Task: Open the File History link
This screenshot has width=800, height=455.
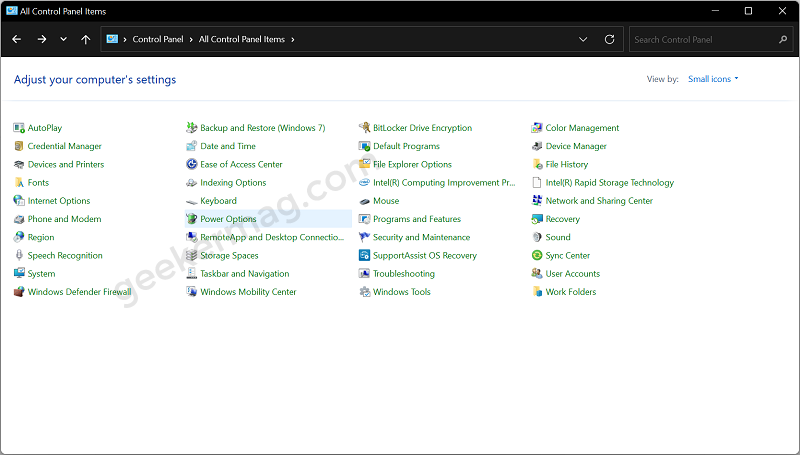Action: pyautogui.click(x=567, y=164)
